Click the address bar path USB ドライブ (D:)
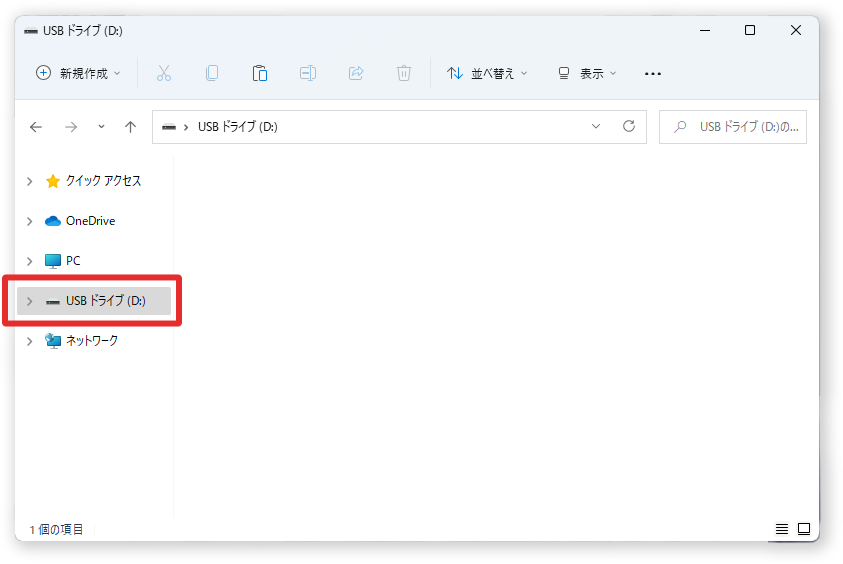Image resolution: width=843 pixels, height=564 pixels. pyautogui.click(x=238, y=127)
